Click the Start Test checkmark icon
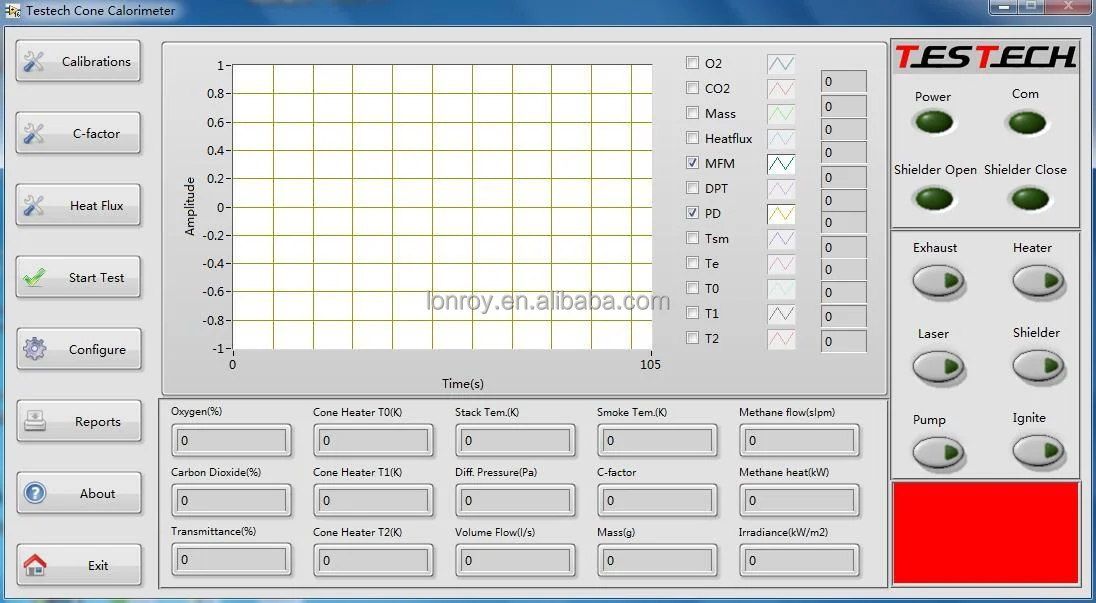 pyautogui.click(x=34, y=278)
